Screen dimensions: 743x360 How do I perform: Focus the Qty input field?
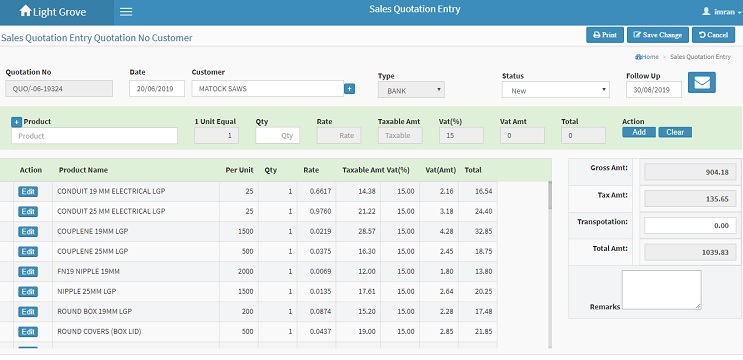click(277, 135)
